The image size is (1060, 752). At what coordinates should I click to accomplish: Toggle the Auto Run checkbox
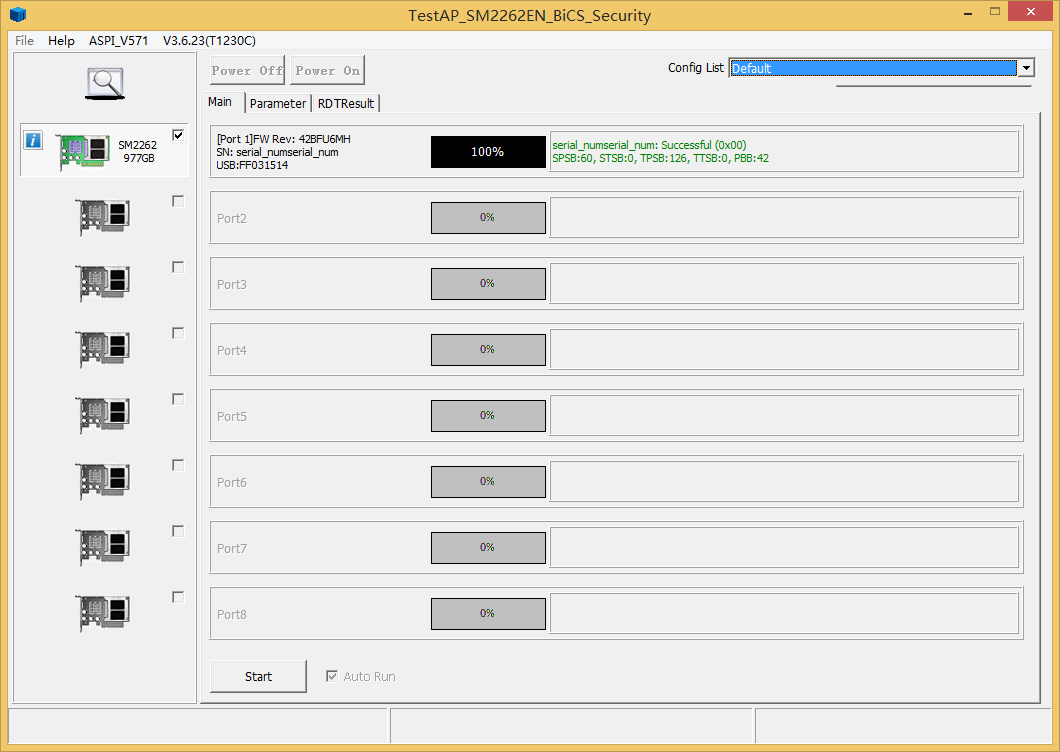click(x=332, y=677)
